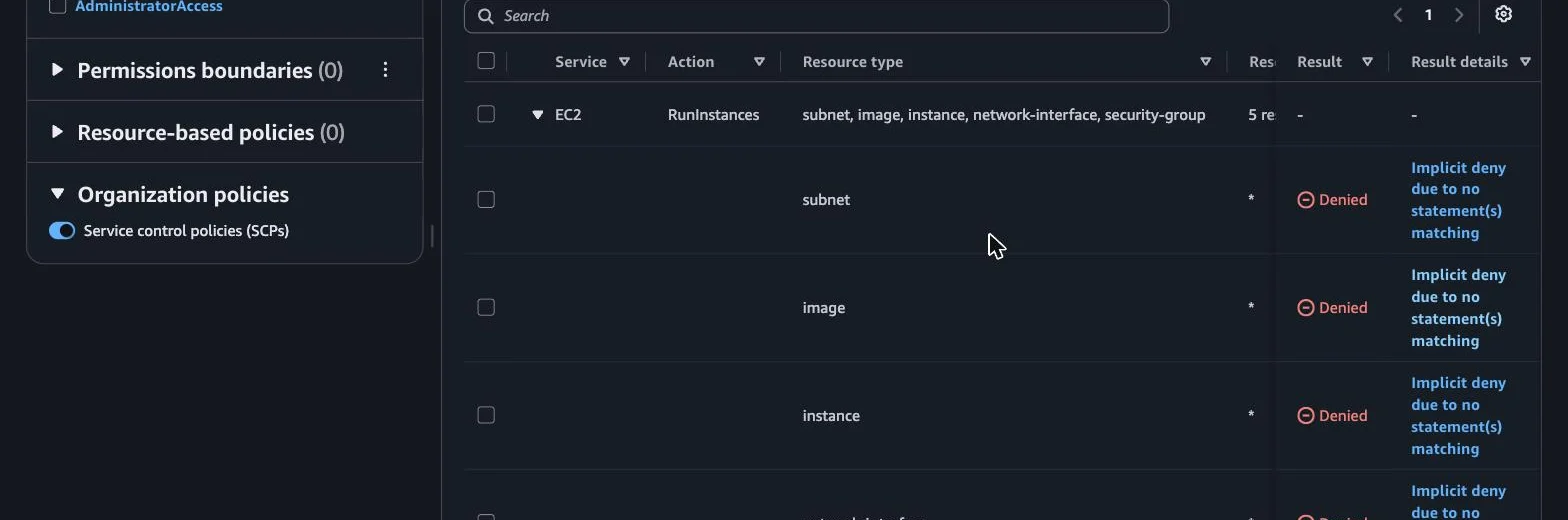Toggle Service control policies (SCPs) switch

[x=62, y=231]
